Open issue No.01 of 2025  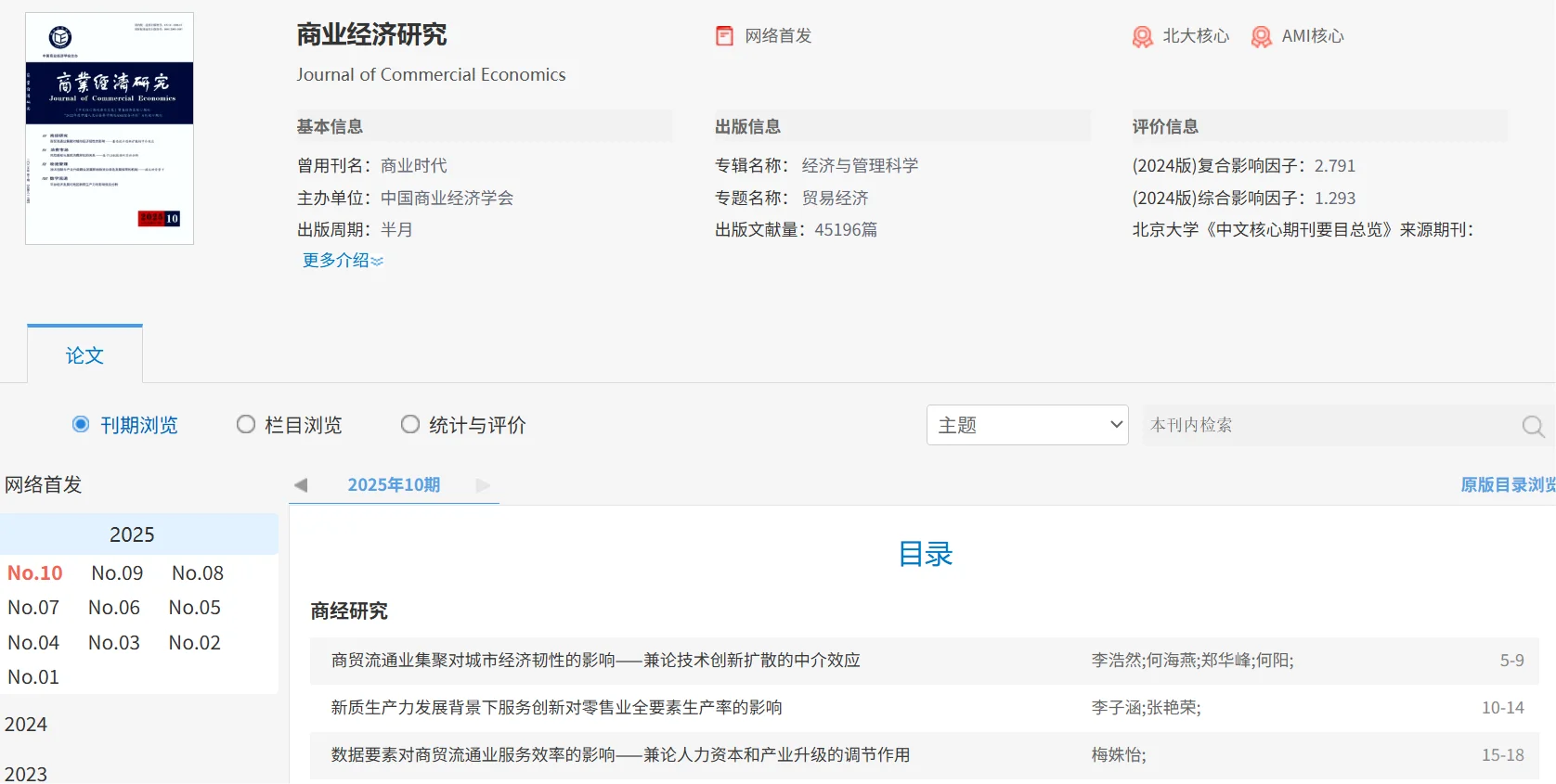pos(33,677)
